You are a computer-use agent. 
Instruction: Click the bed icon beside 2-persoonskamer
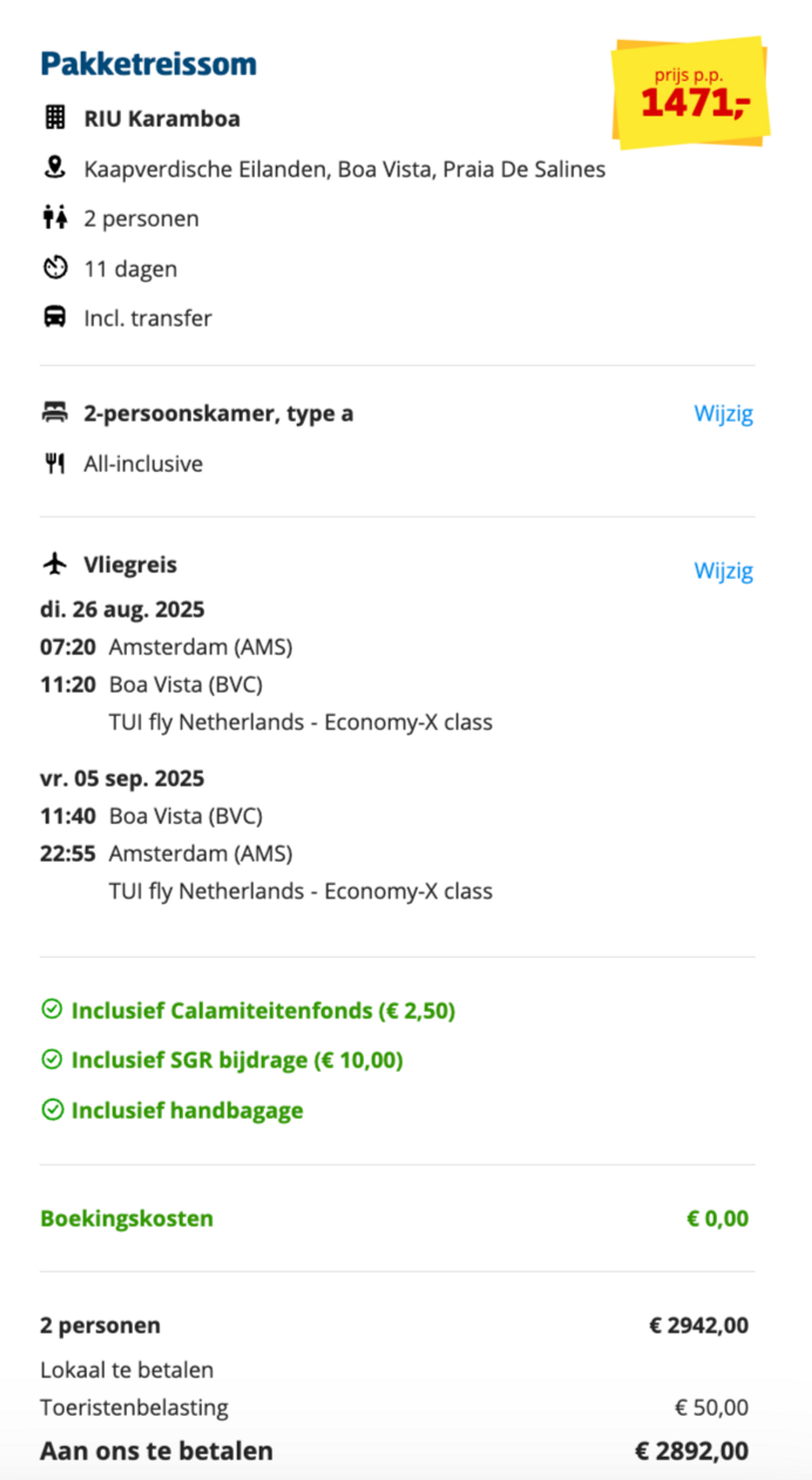coord(55,412)
